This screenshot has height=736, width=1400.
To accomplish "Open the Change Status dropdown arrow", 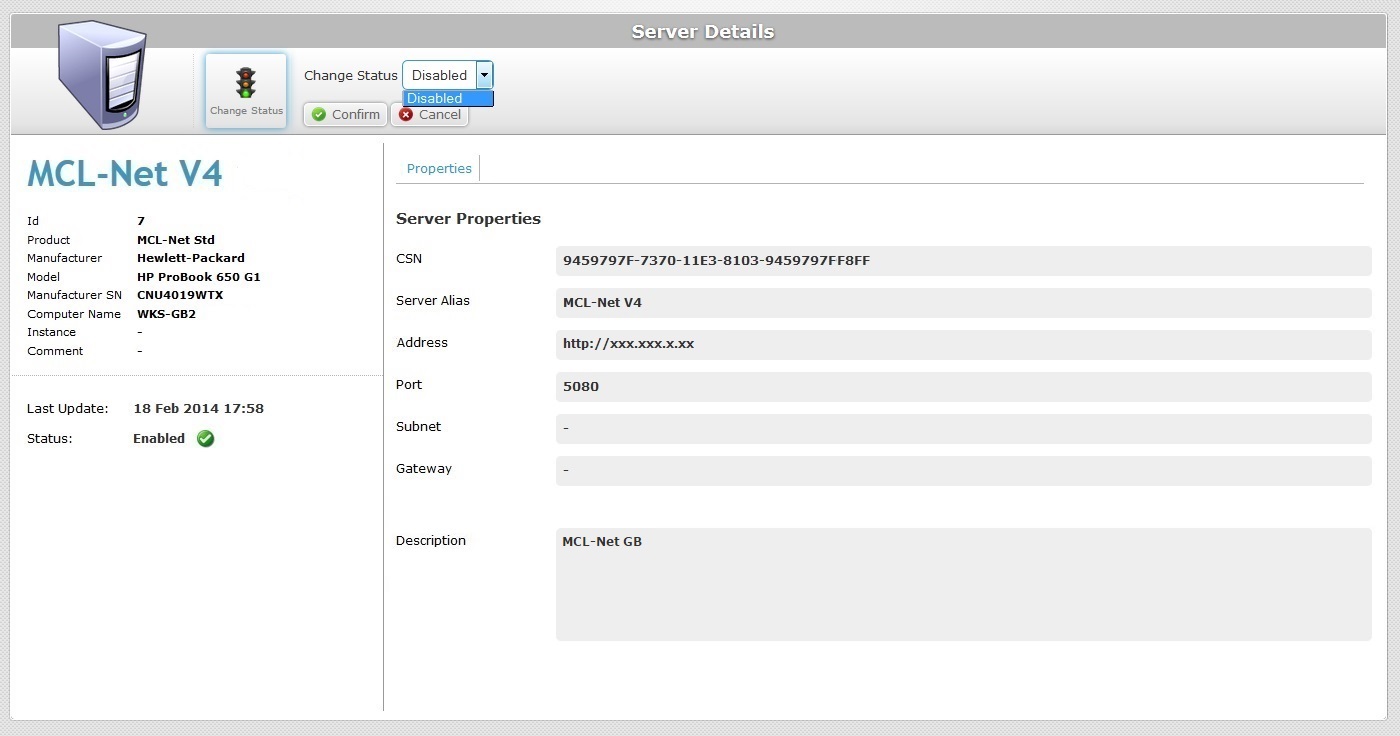I will (x=484, y=75).
